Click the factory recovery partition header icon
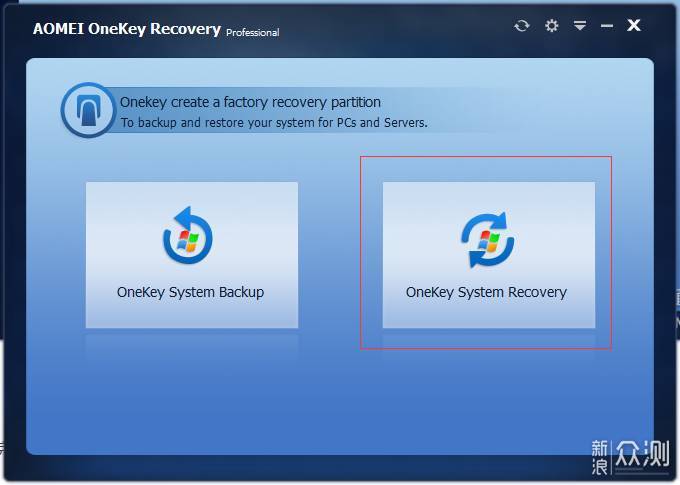680x485 pixels. [x=88, y=111]
